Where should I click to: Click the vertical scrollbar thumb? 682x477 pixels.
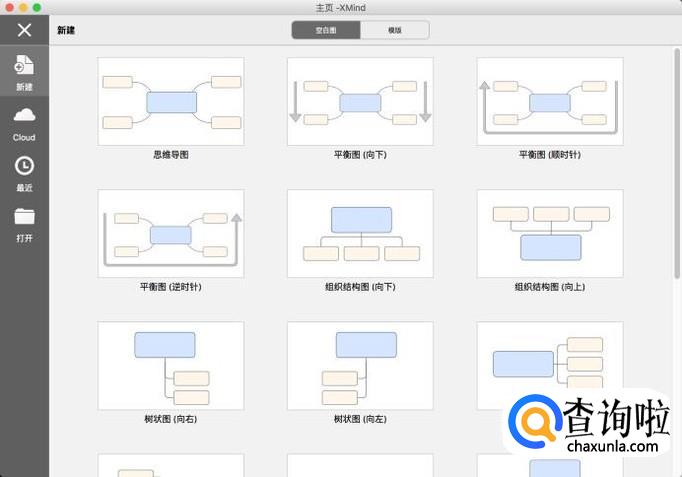[x=677, y=163]
